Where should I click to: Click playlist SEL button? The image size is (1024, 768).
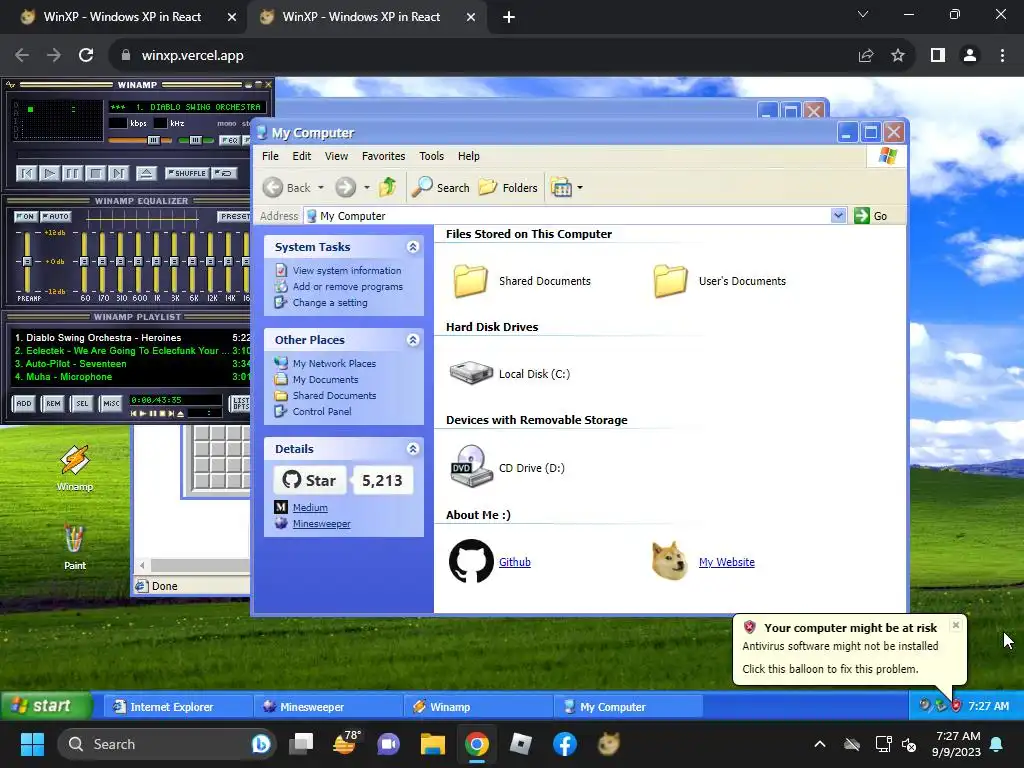click(x=82, y=404)
